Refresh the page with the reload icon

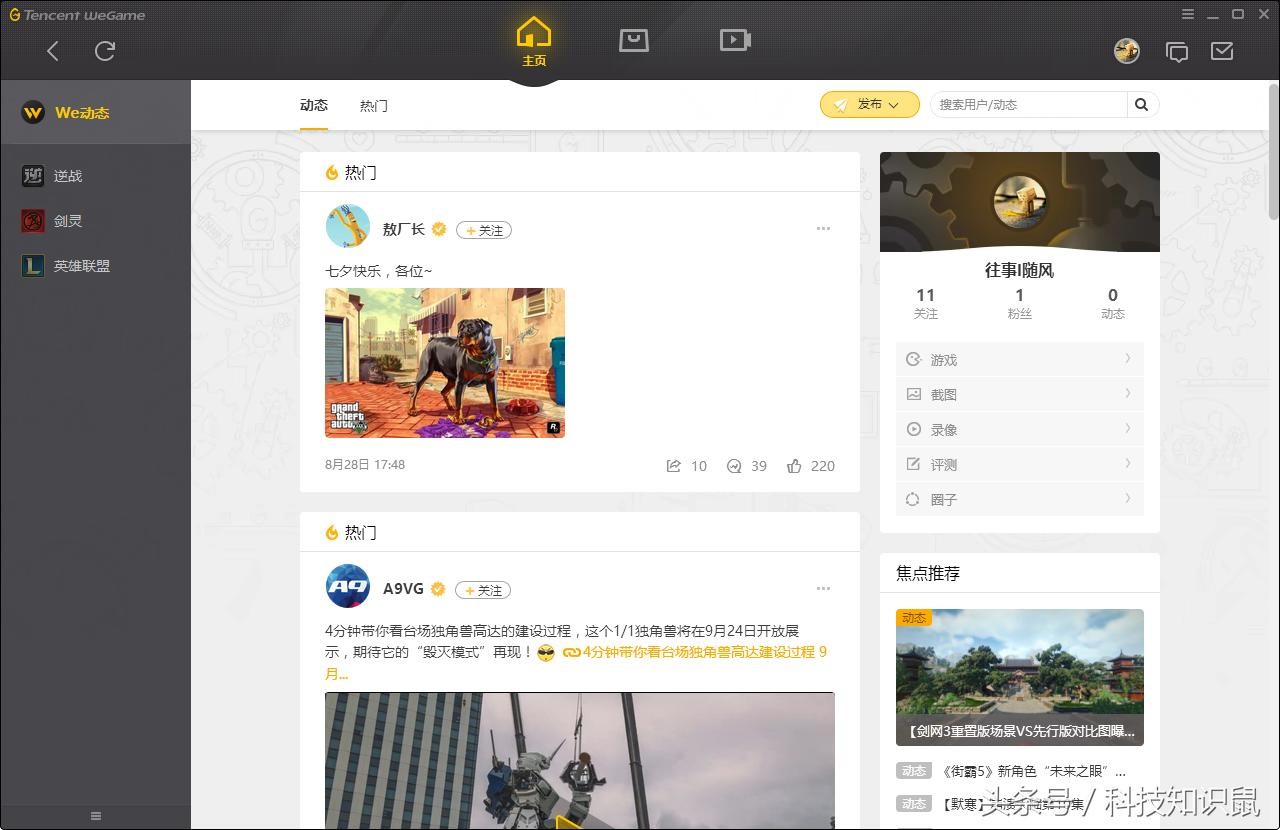[105, 51]
